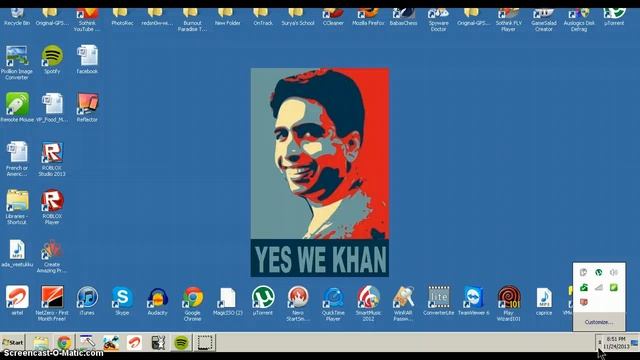Open the airtel desktop shortcut
This screenshot has height=360, width=640.
click(x=17, y=301)
